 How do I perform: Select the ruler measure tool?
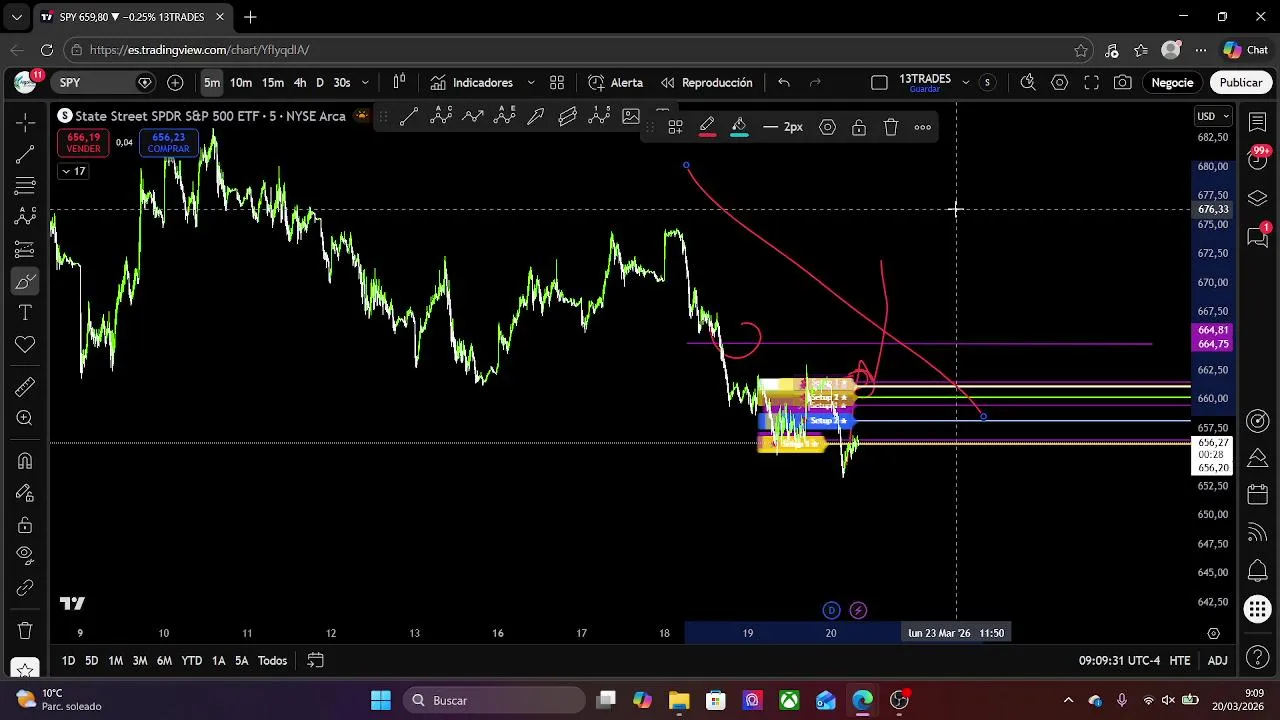click(x=25, y=387)
